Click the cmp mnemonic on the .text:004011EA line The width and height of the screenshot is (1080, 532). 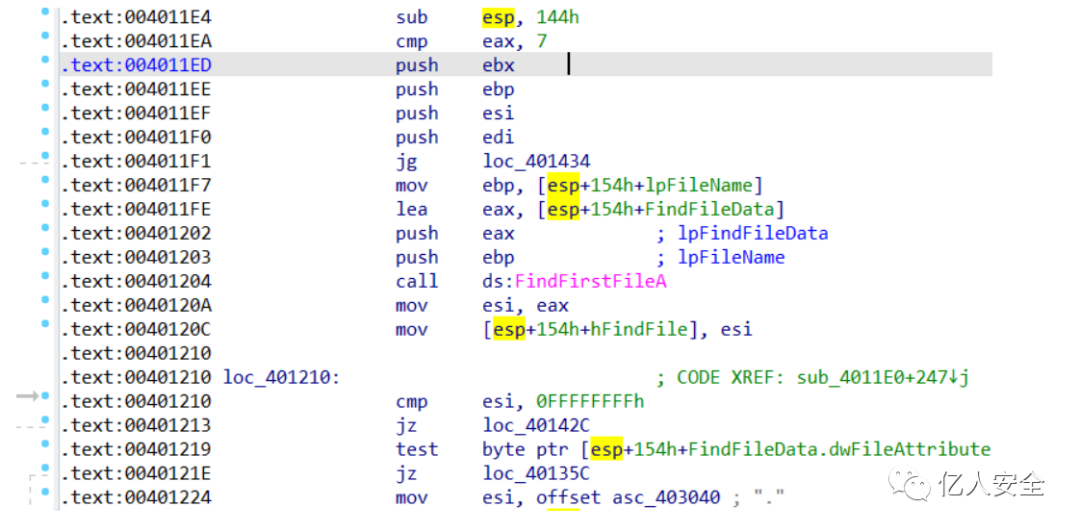click(411, 42)
